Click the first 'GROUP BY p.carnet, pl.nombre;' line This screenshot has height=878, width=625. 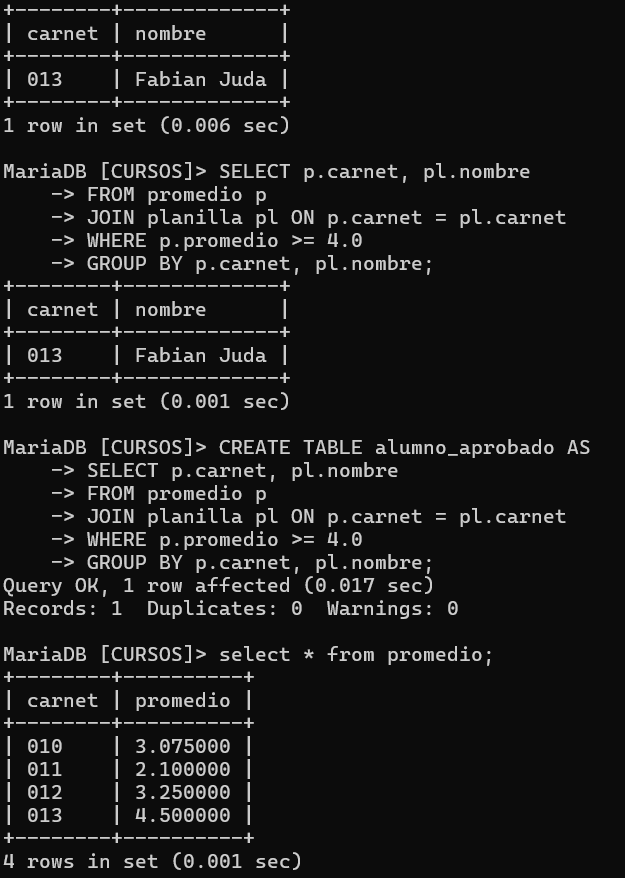pos(242,264)
